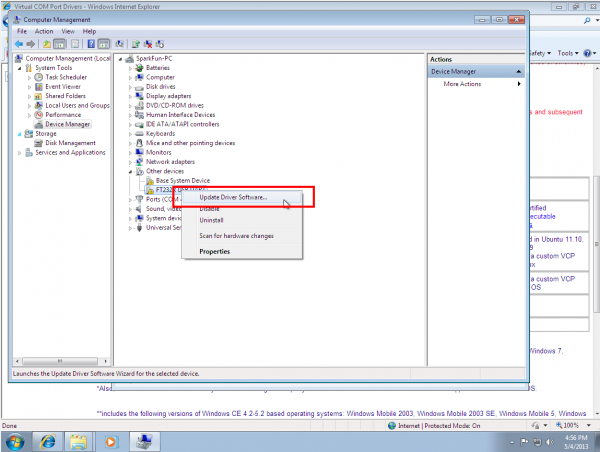Click the Action Center flag tray icon
This screenshot has height=452, width=600.
pyautogui.click(x=524, y=442)
